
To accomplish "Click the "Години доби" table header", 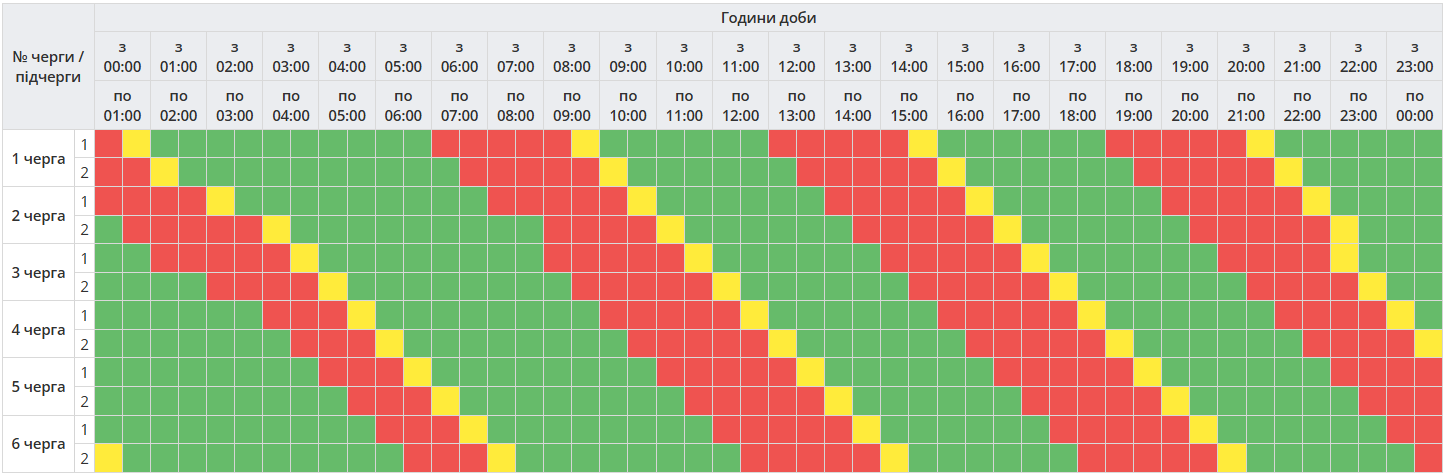I will tap(769, 18).
